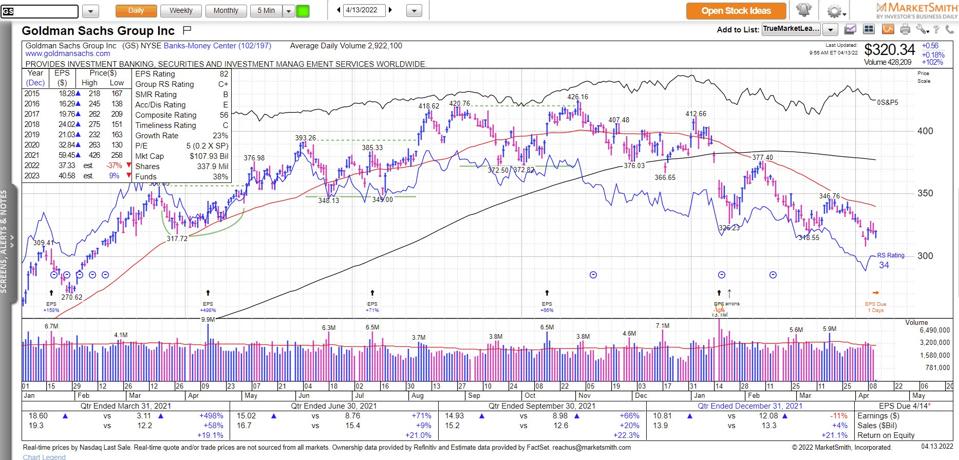Click the EPS Due arrow marker on chart
The height and width of the screenshot is (460, 959).
point(877,292)
